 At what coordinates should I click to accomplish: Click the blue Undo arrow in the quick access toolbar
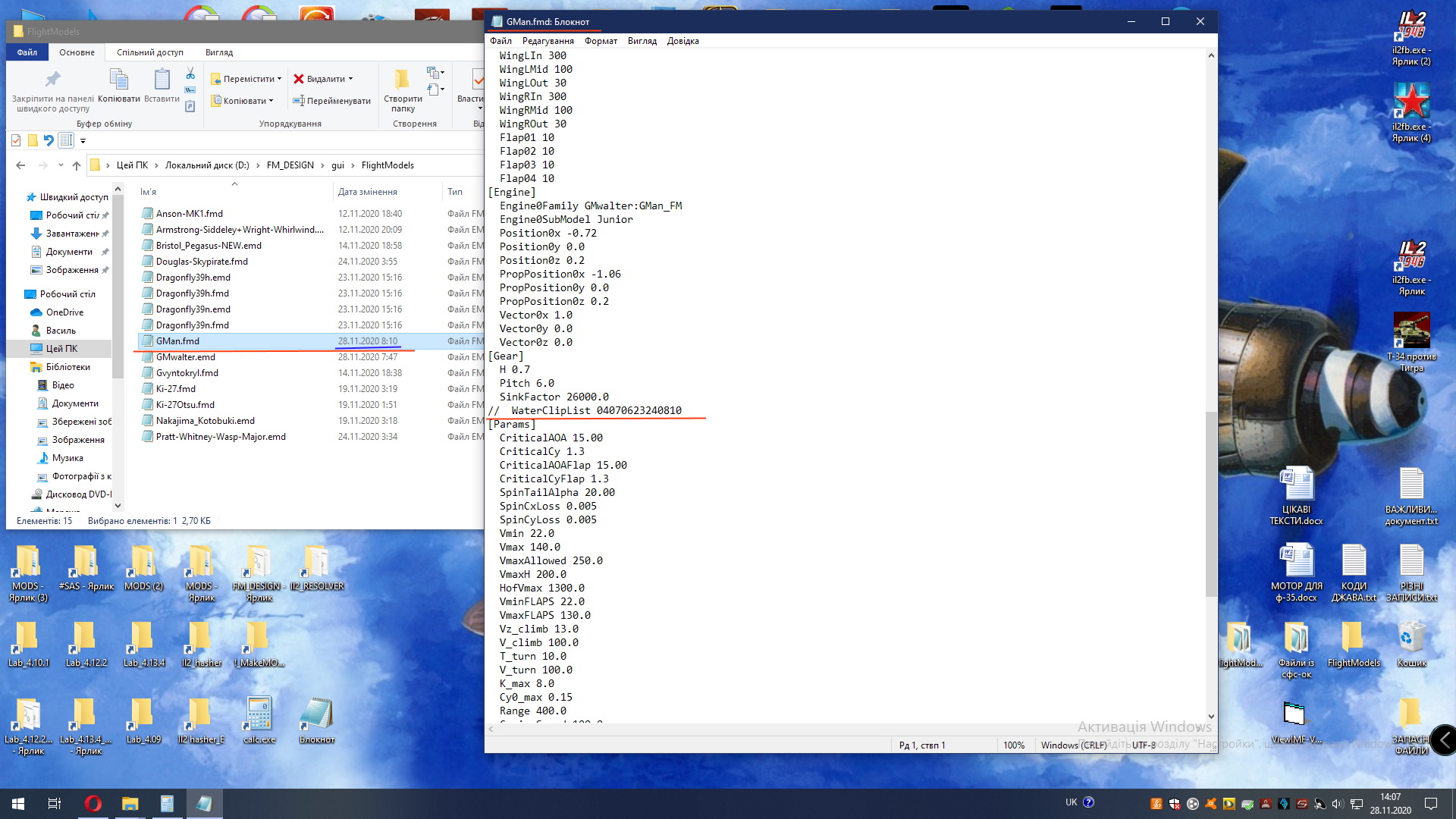[x=49, y=140]
